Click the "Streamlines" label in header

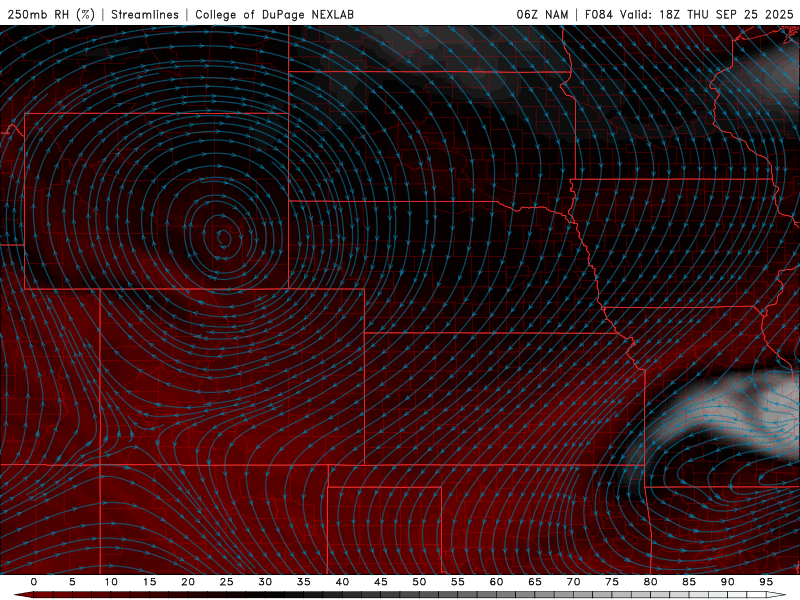tap(145, 15)
